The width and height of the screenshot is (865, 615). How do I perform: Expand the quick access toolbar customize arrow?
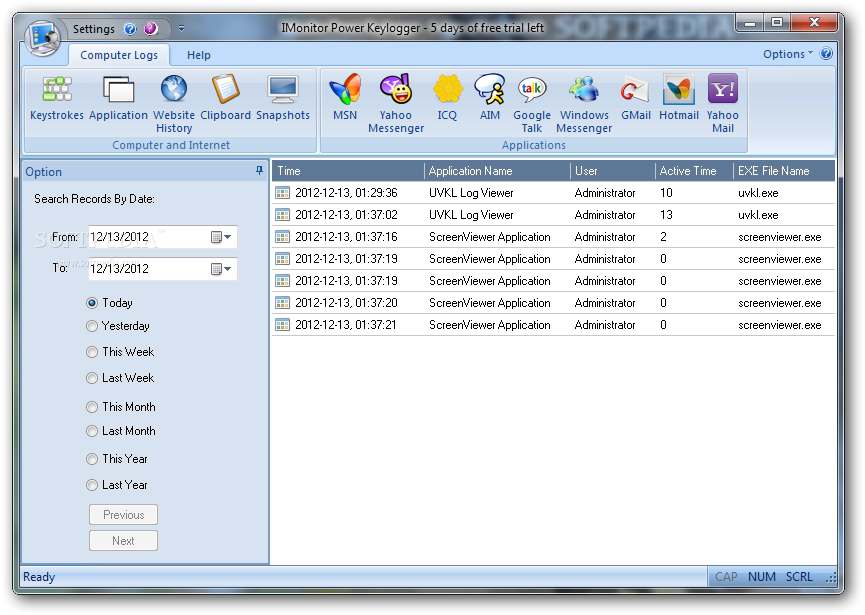181,29
